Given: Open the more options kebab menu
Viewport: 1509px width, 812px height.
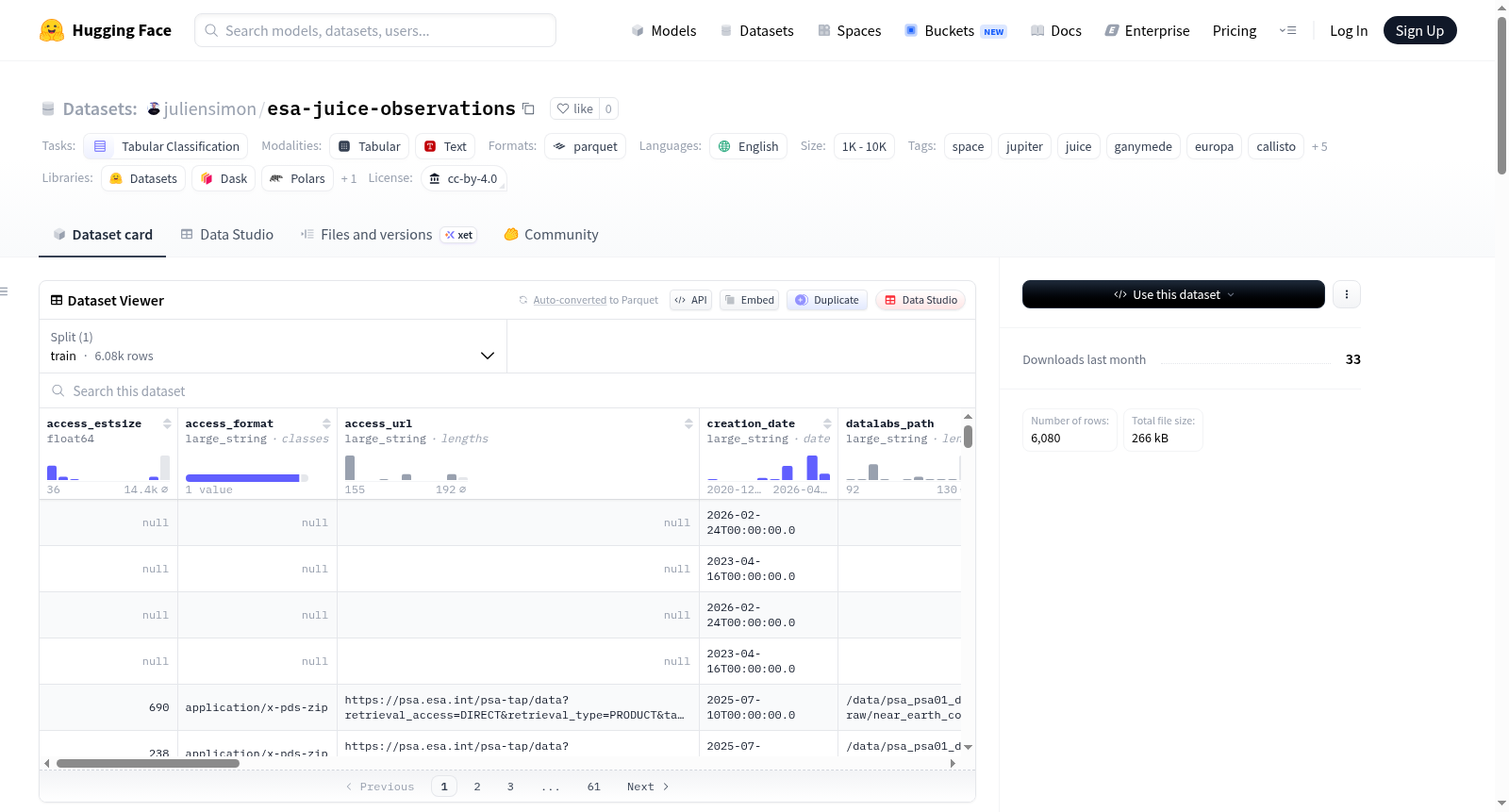Looking at the screenshot, I should pos(1346,294).
